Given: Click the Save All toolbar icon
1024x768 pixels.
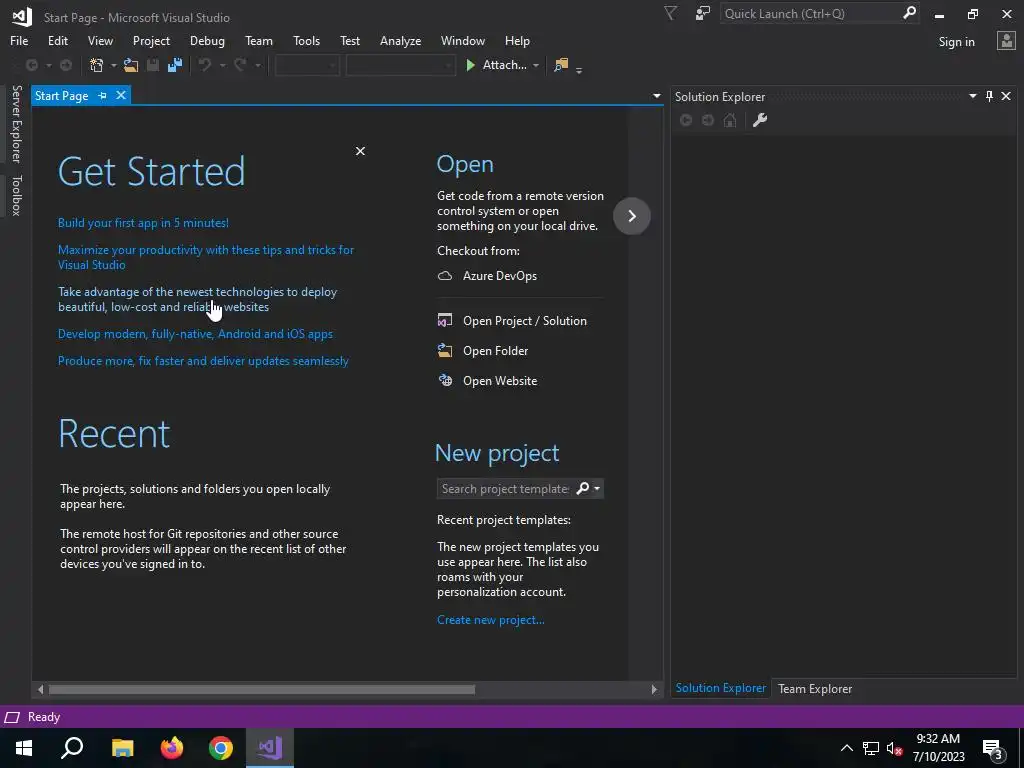Looking at the screenshot, I should (x=175, y=65).
